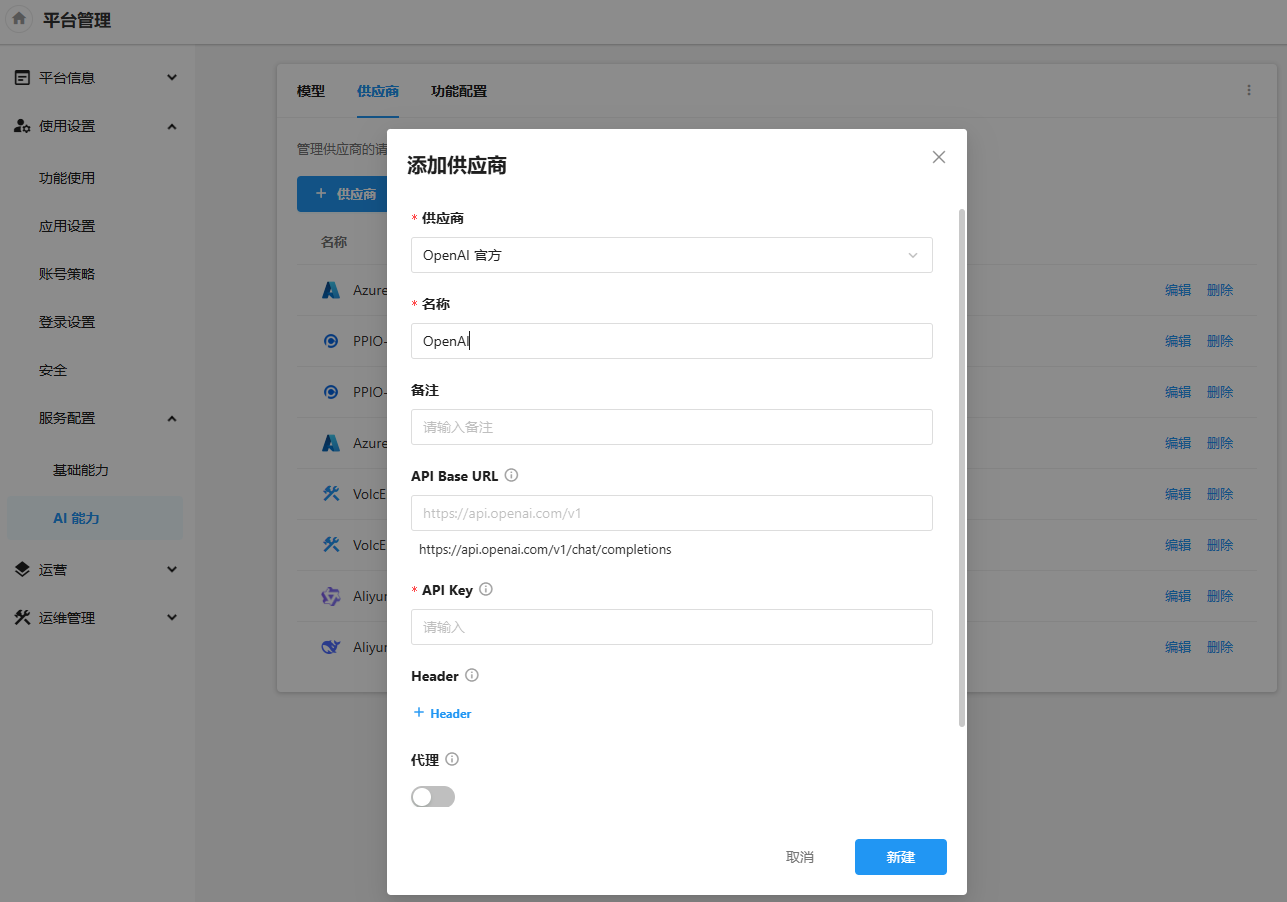Click 取消 to cancel the dialog
This screenshot has width=1287, height=902.
click(800, 857)
